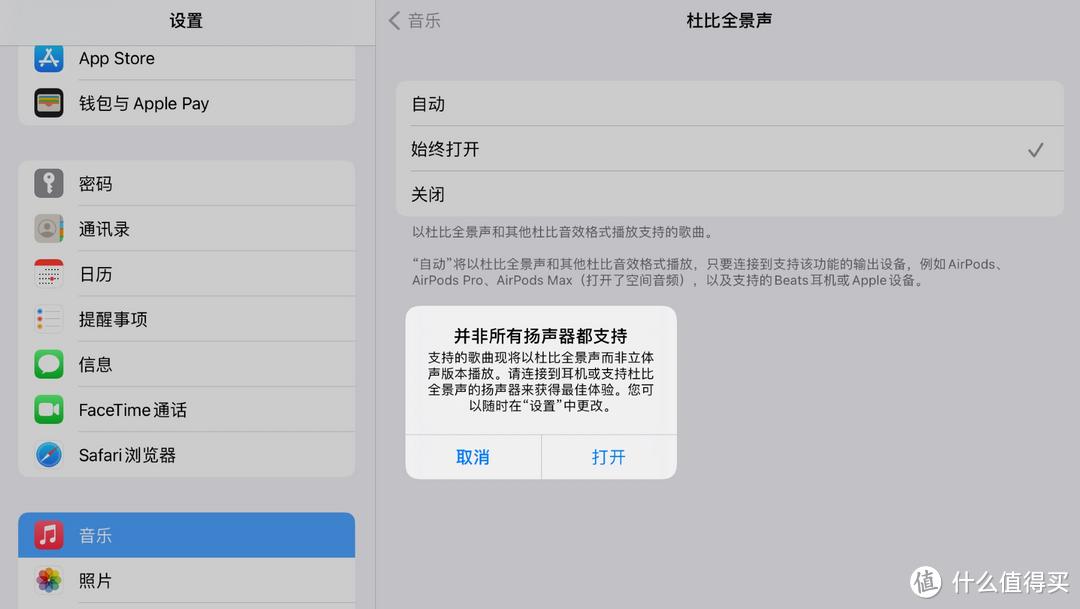Select the 密码 key icon
Viewport: 1080px width, 609px height.
coord(48,183)
